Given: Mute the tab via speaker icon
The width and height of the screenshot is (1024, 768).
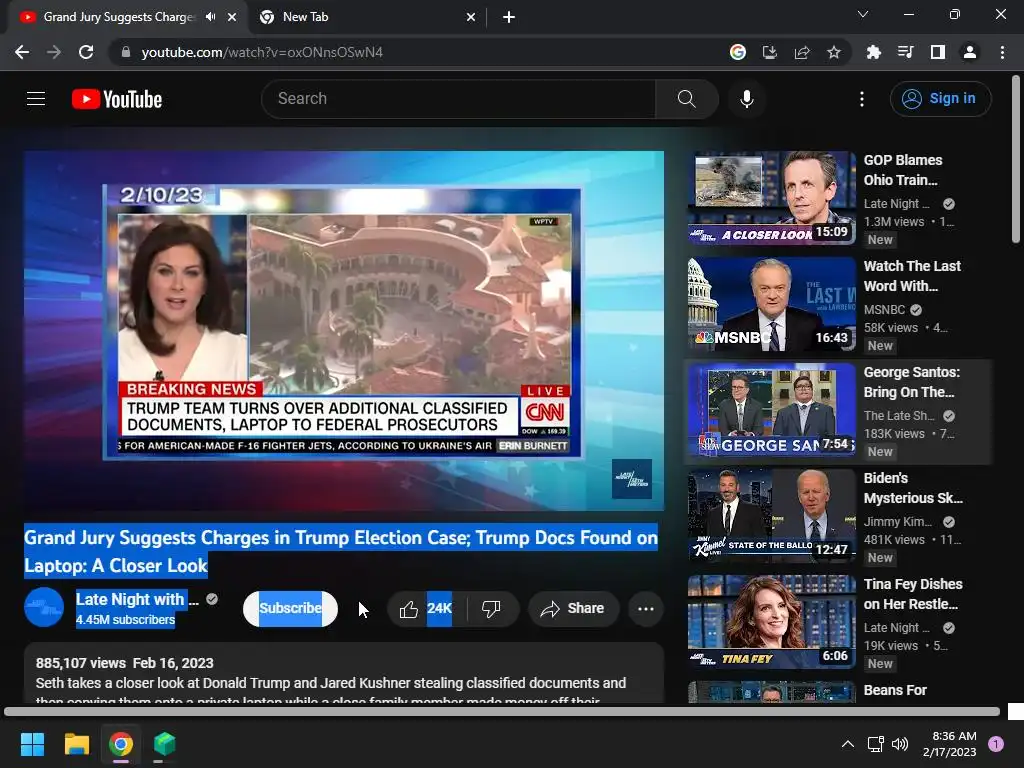Looking at the screenshot, I should point(210,17).
